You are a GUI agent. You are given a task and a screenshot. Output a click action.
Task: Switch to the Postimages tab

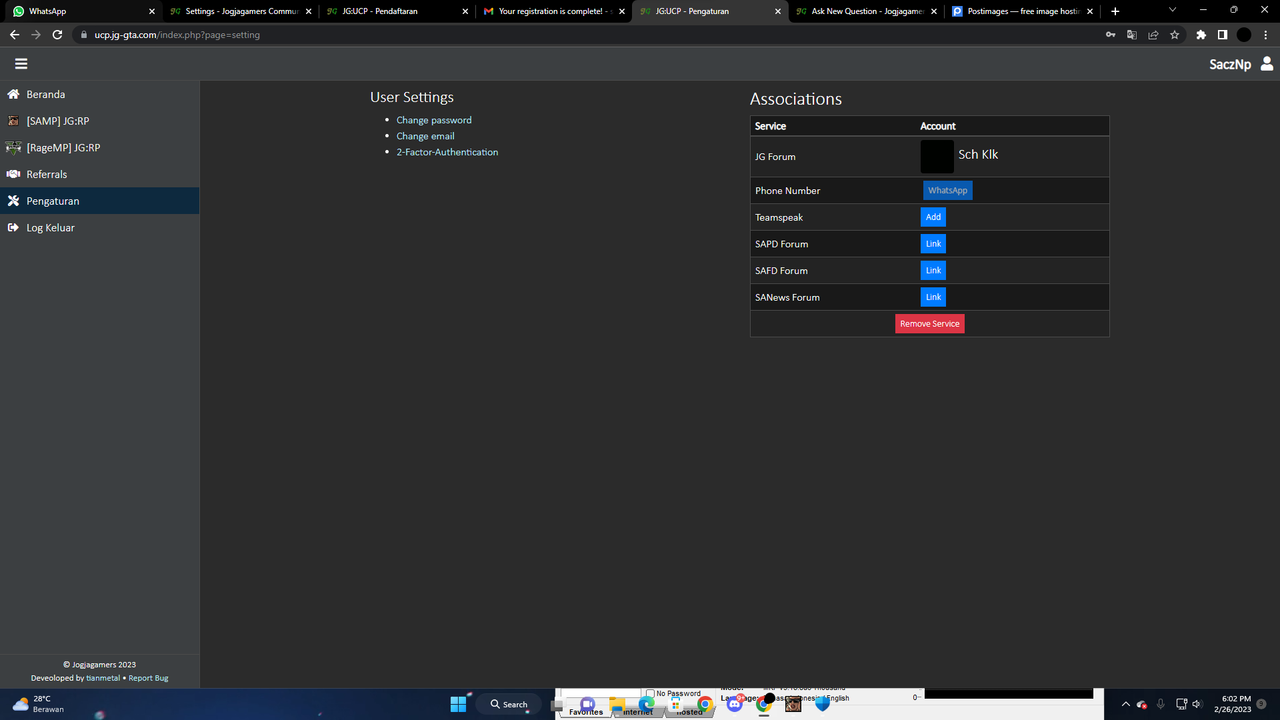pyautogui.click(x=1023, y=11)
